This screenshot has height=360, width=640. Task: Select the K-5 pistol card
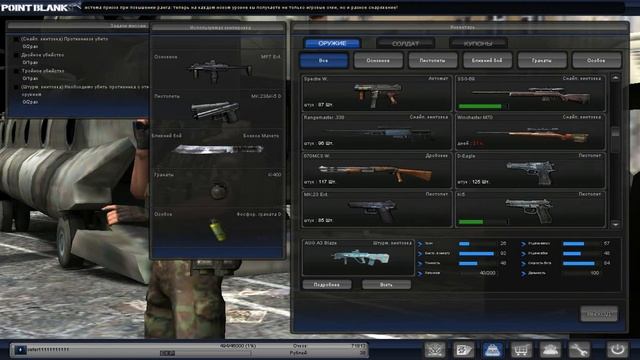pyautogui.click(x=530, y=209)
